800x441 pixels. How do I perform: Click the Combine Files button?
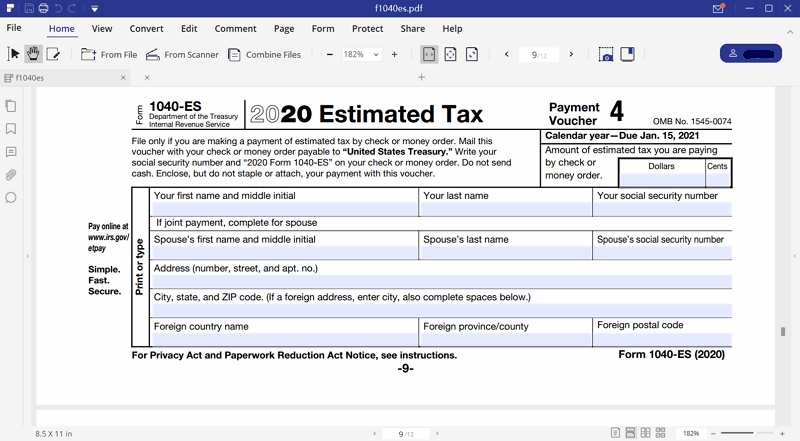[264, 54]
